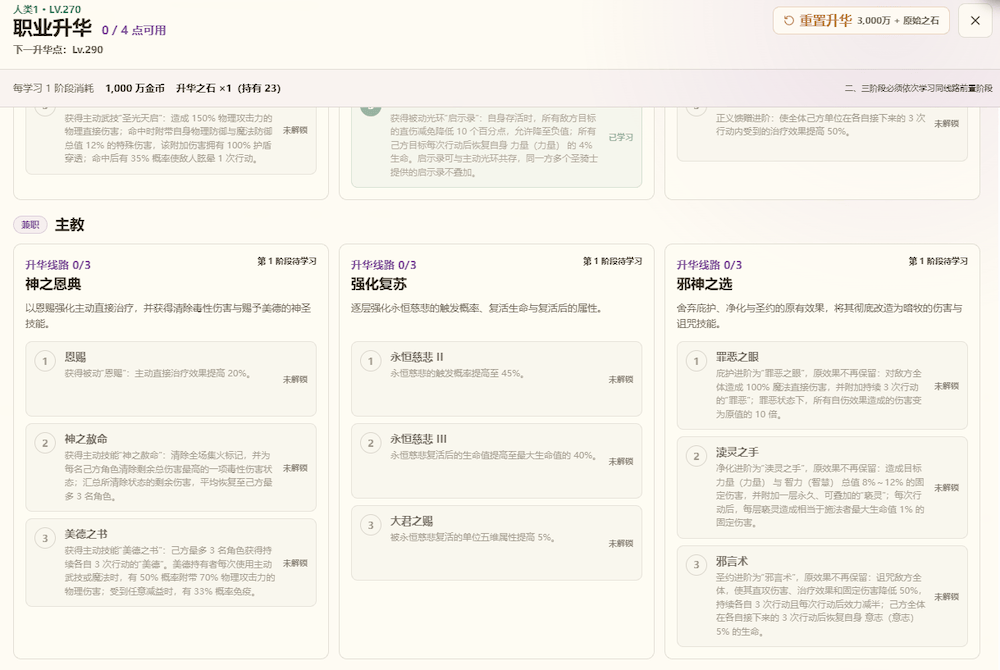Image resolution: width=1000 pixels, height=670 pixels.
Task: Click the 兼职 badge next to 主教
Action: (30, 224)
